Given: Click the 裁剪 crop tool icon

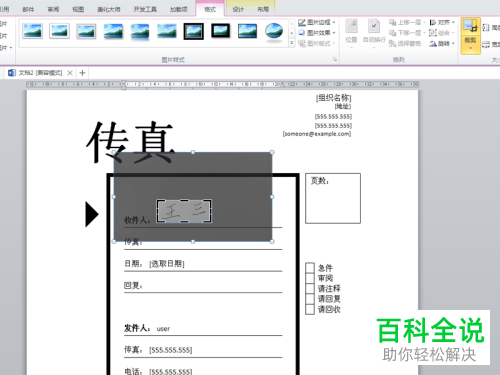Looking at the screenshot, I should 470,26.
